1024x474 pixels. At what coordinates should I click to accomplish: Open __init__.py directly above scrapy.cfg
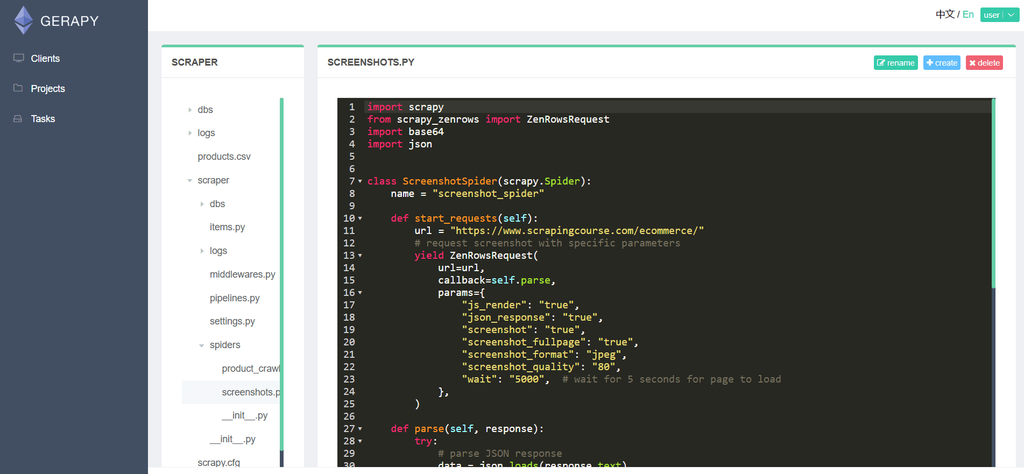click(232, 439)
